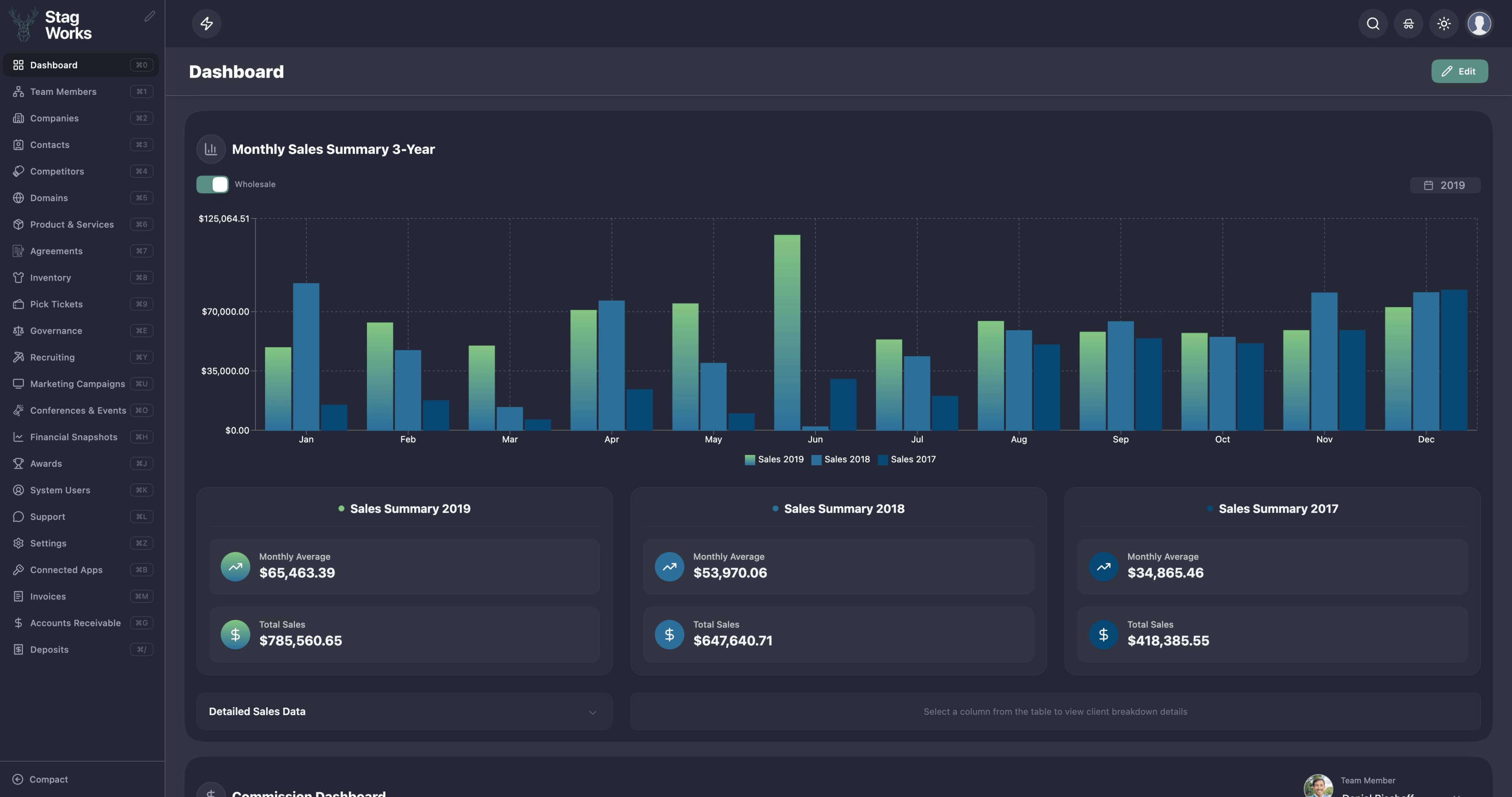
Task: Go to Deposits page
Action: pos(81,649)
